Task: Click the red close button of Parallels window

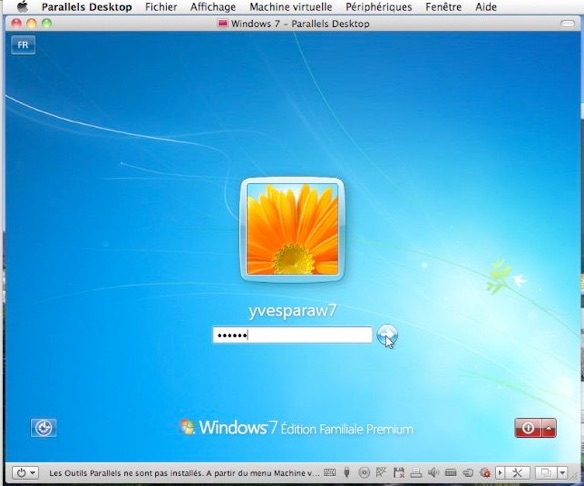Action: pos(16,23)
